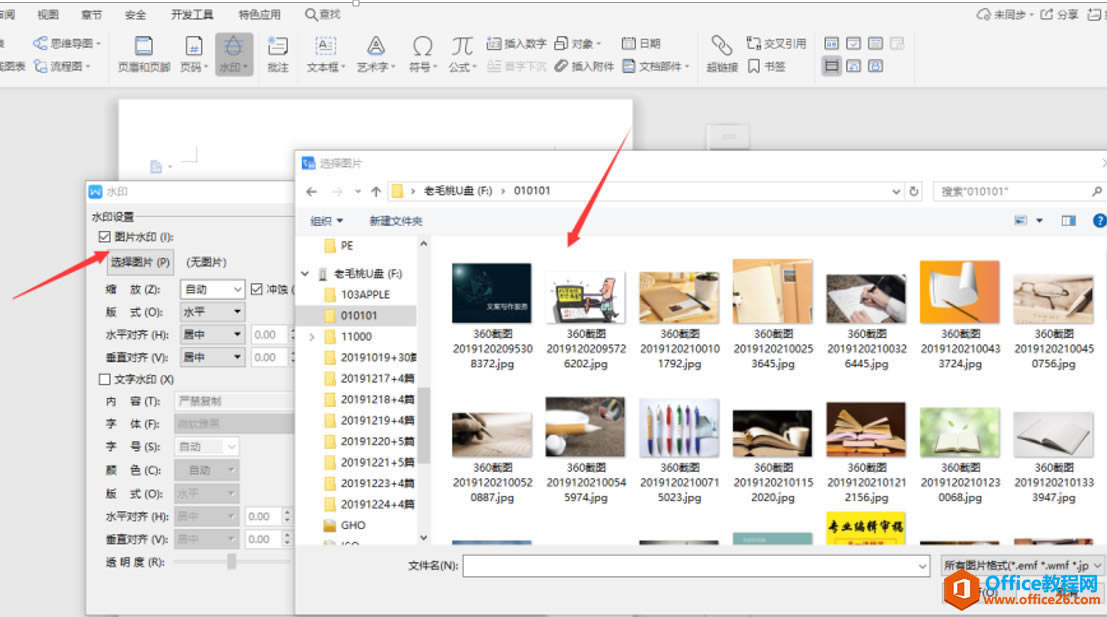1107x617 pixels.
Task: Go up one folder level in the file dialog
Action: coord(376,191)
